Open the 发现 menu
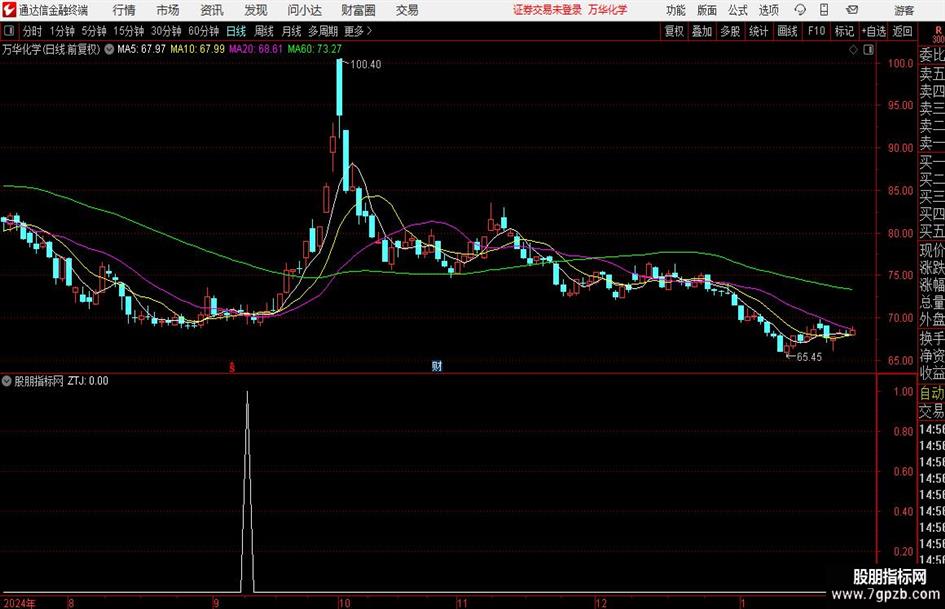The image size is (945, 609). [256, 10]
